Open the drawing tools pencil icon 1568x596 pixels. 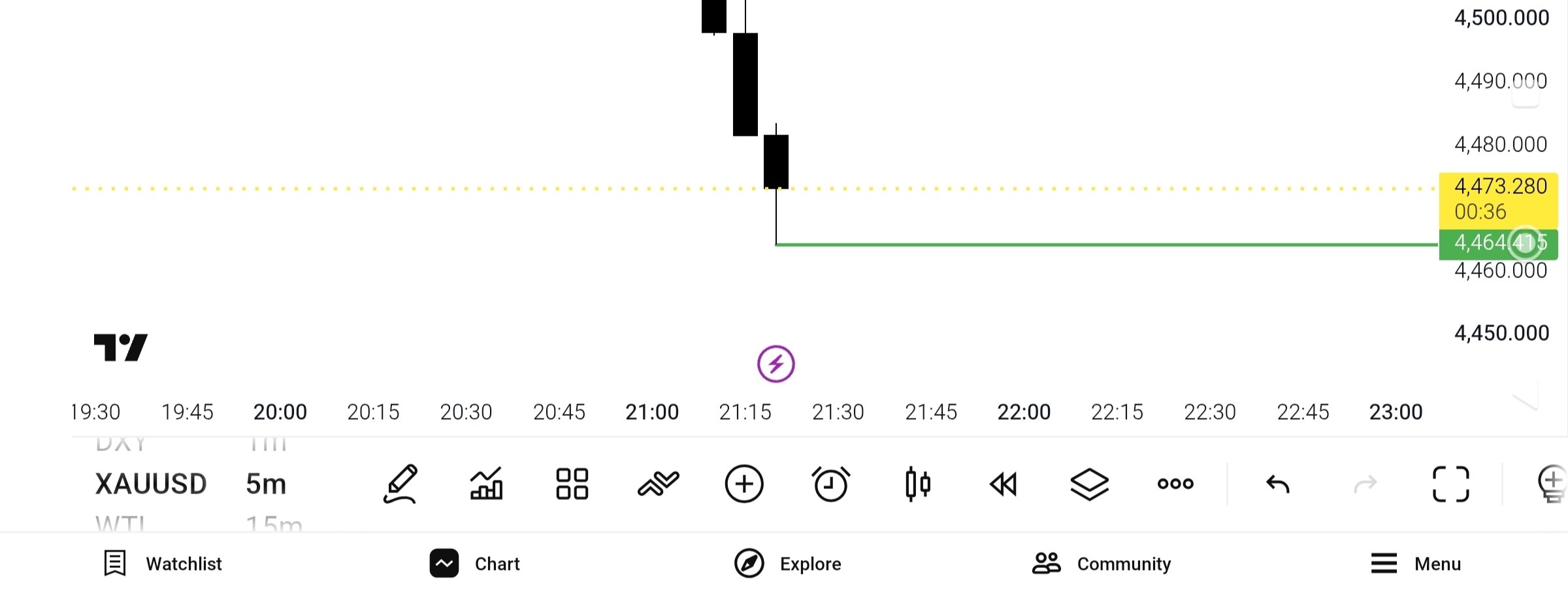[400, 484]
